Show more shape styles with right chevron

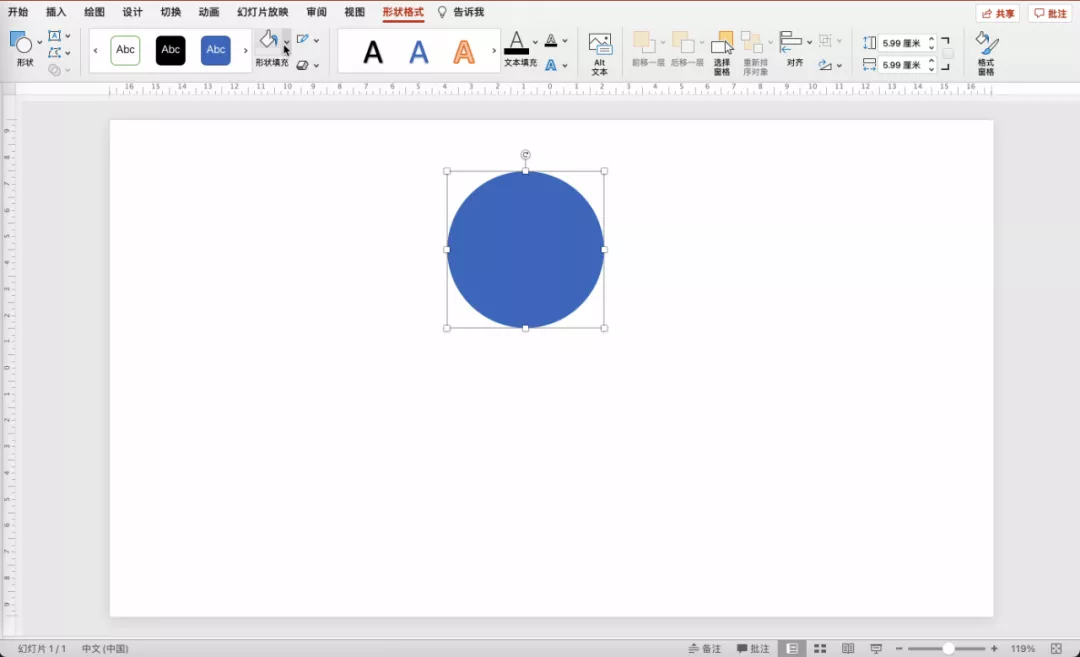click(x=245, y=50)
